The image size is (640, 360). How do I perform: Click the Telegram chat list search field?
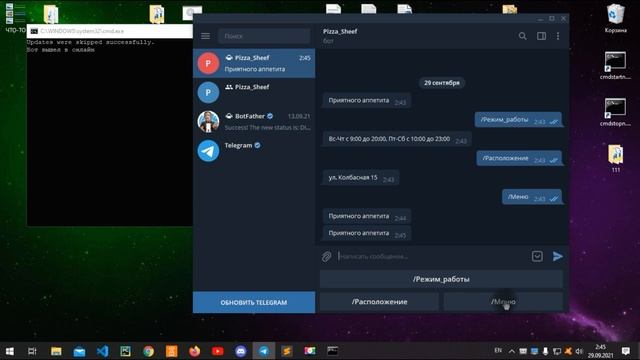264,36
